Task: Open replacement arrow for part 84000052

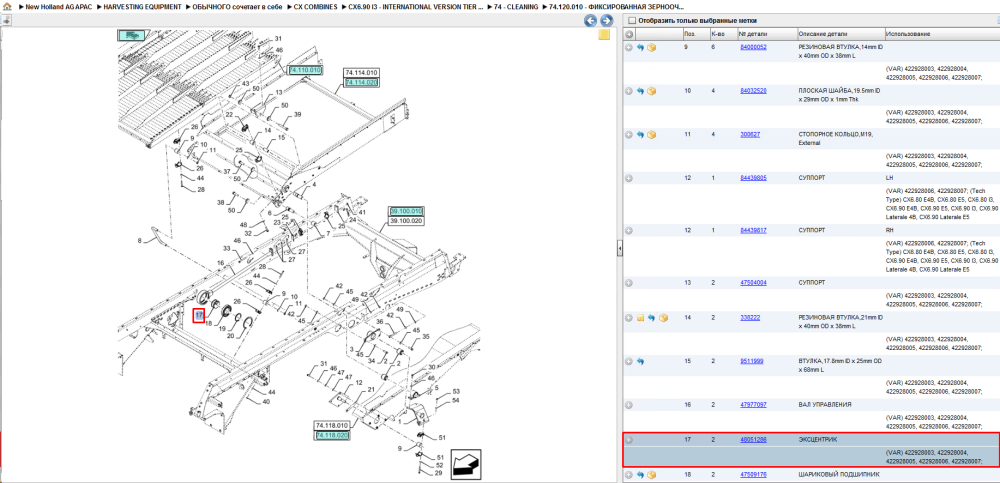Action: [x=640, y=47]
